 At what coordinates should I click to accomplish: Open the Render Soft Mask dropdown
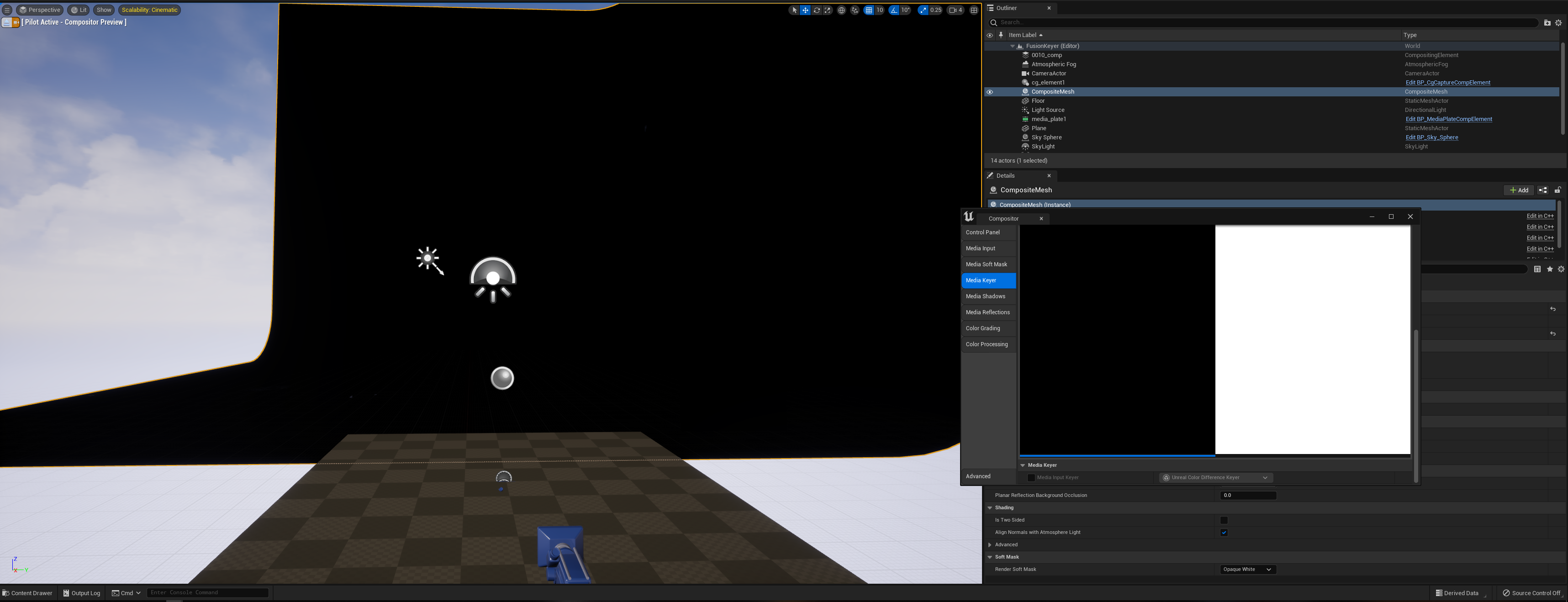pos(1247,570)
